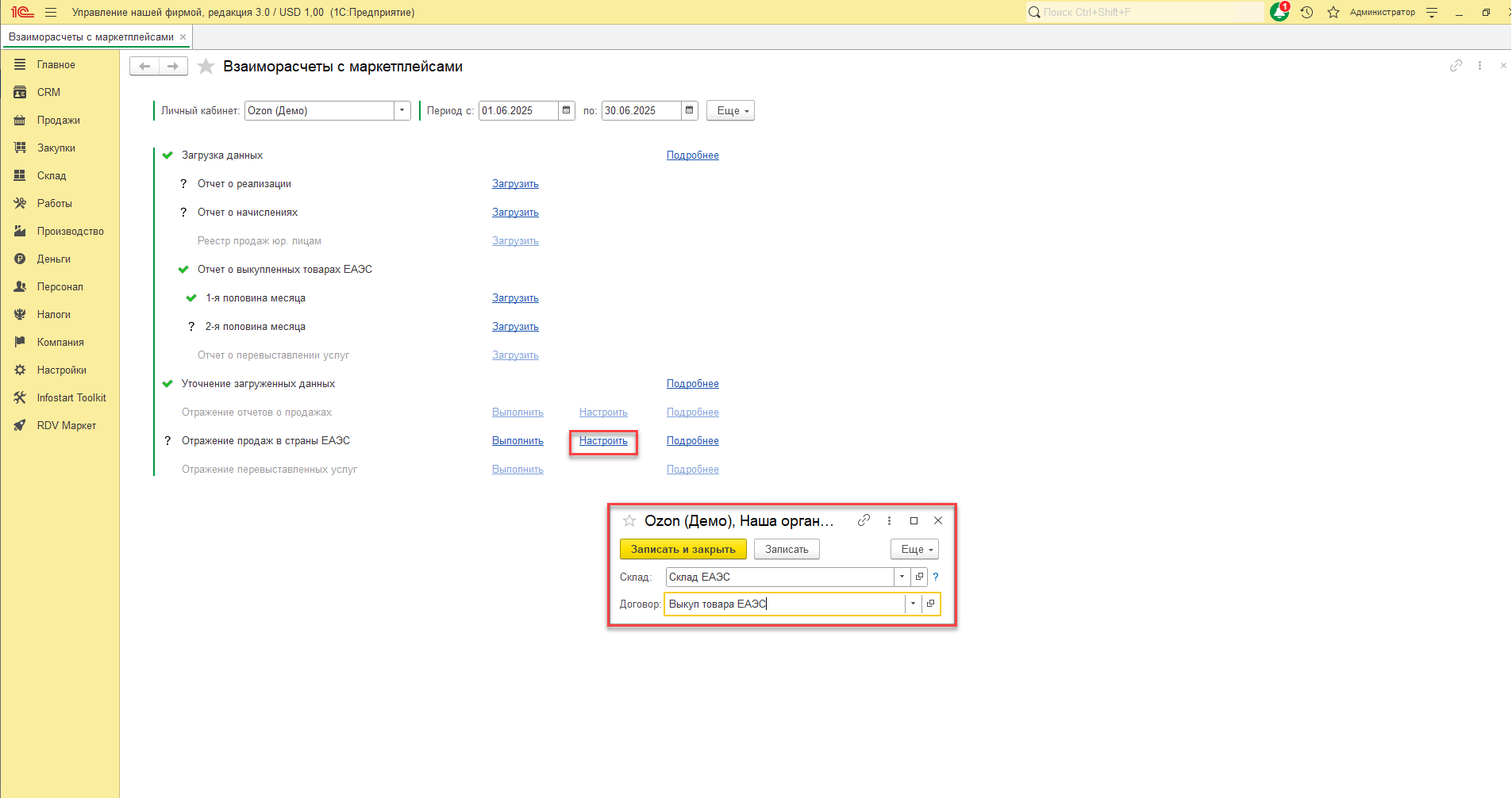Click the global search field
The height and width of the screenshot is (798, 1512).
click(x=1143, y=12)
